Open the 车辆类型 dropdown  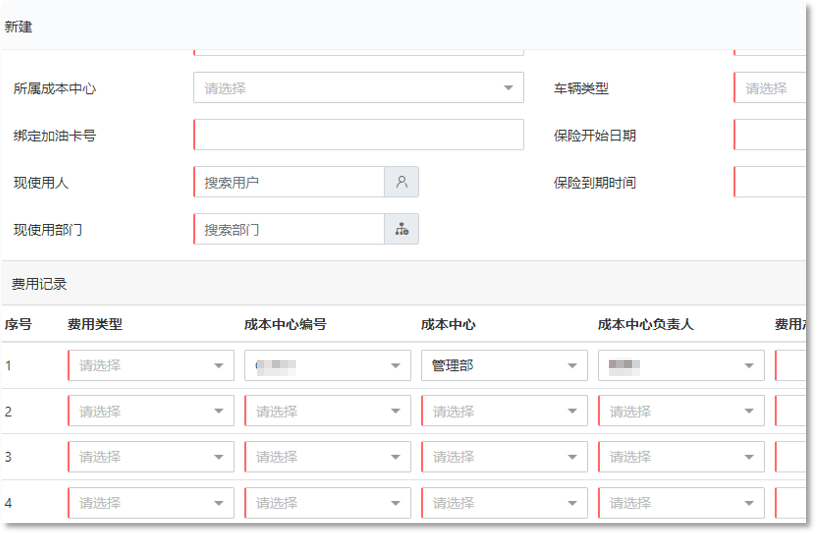[770, 88]
